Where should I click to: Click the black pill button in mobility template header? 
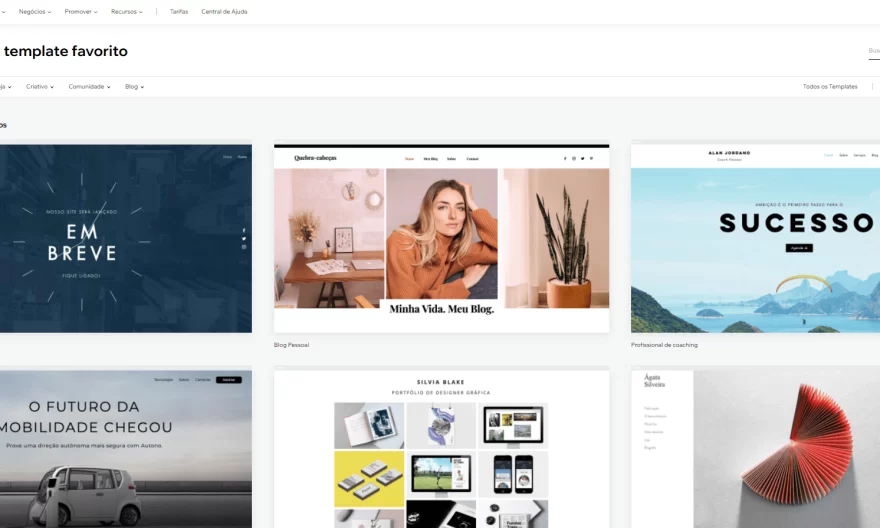tap(228, 380)
